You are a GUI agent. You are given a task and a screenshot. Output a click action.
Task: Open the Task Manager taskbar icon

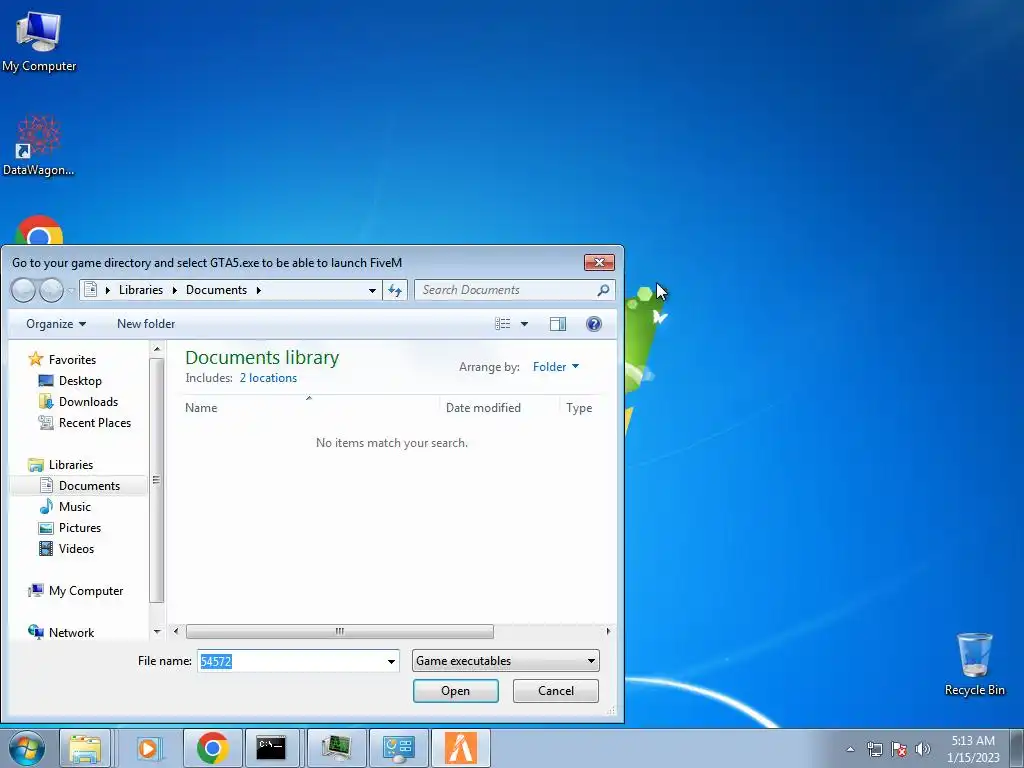336,748
